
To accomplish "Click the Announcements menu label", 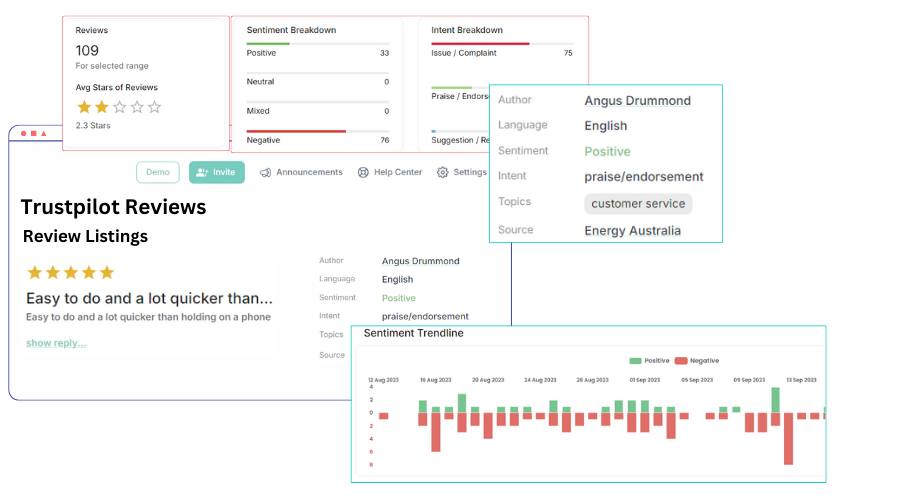I will click(x=309, y=172).
